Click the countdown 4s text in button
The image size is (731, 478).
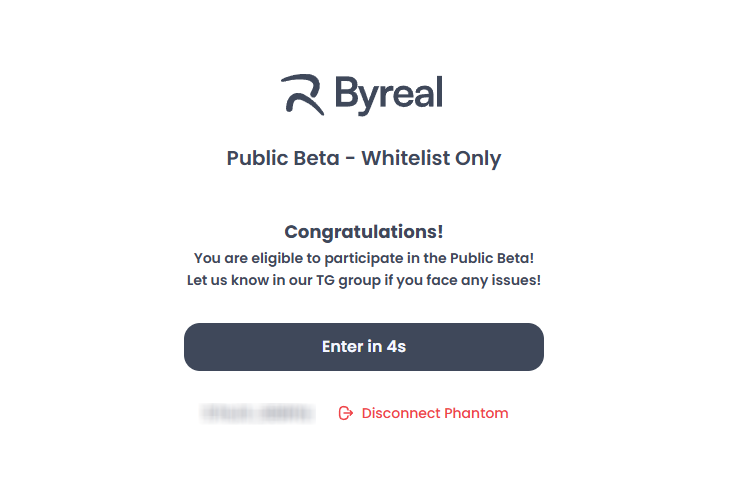(396, 346)
